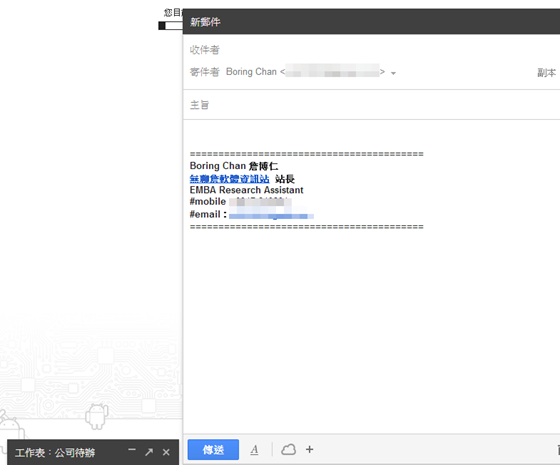Expand more attachment options with the plus icon
Screen dimensions: 560x465
[x=310, y=449]
